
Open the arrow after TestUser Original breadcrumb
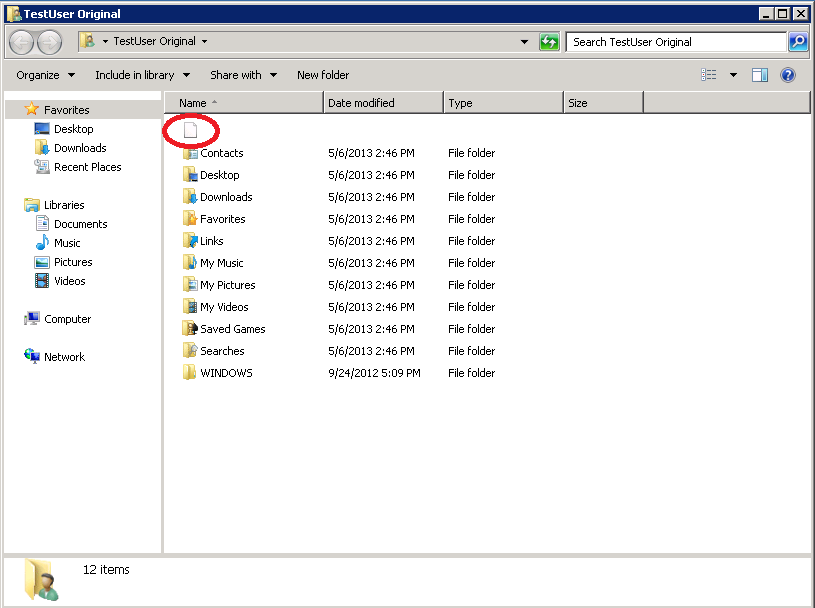point(204,42)
